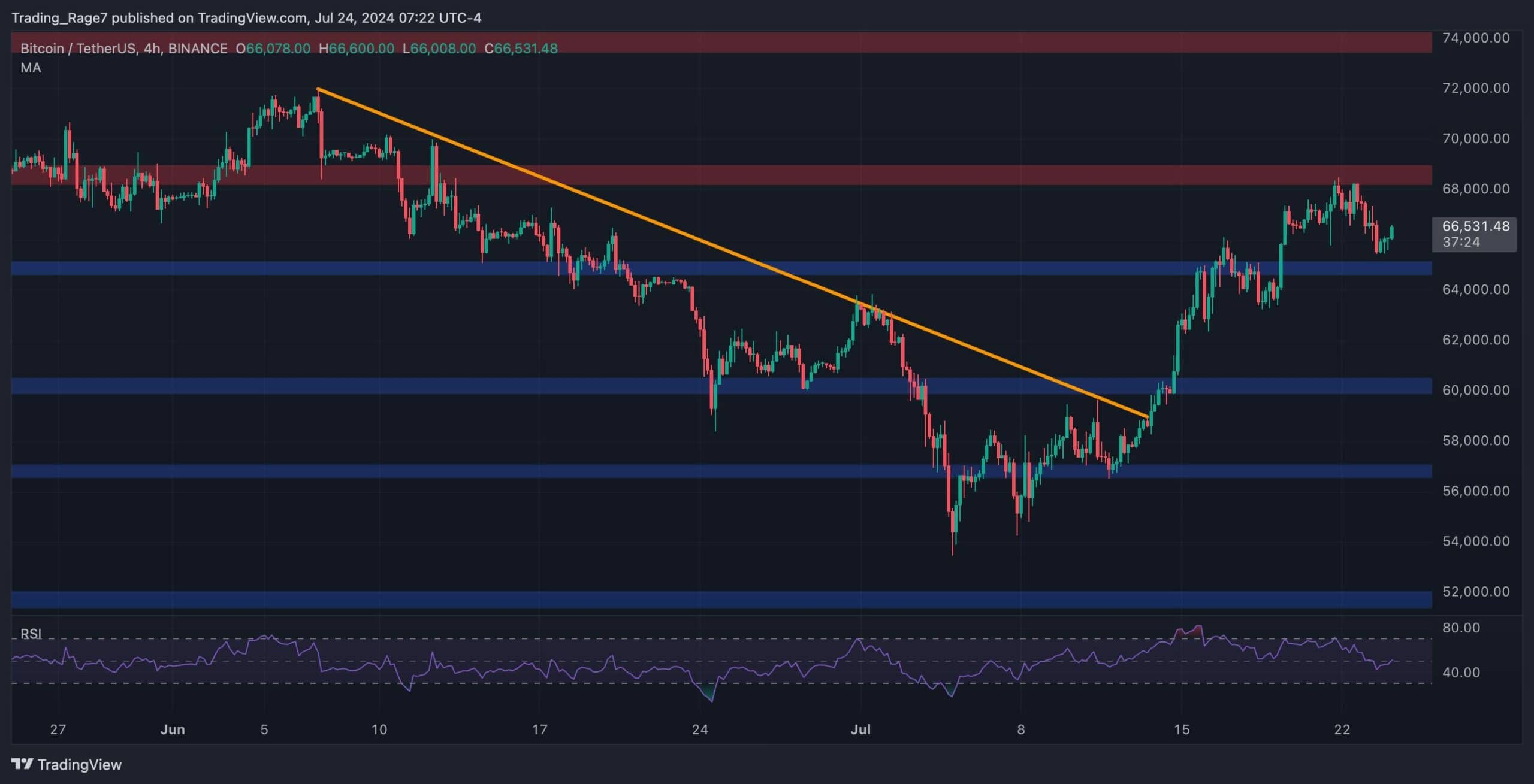Click the 22 date label on time axis
The height and width of the screenshot is (784, 1534).
click(1342, 729)
